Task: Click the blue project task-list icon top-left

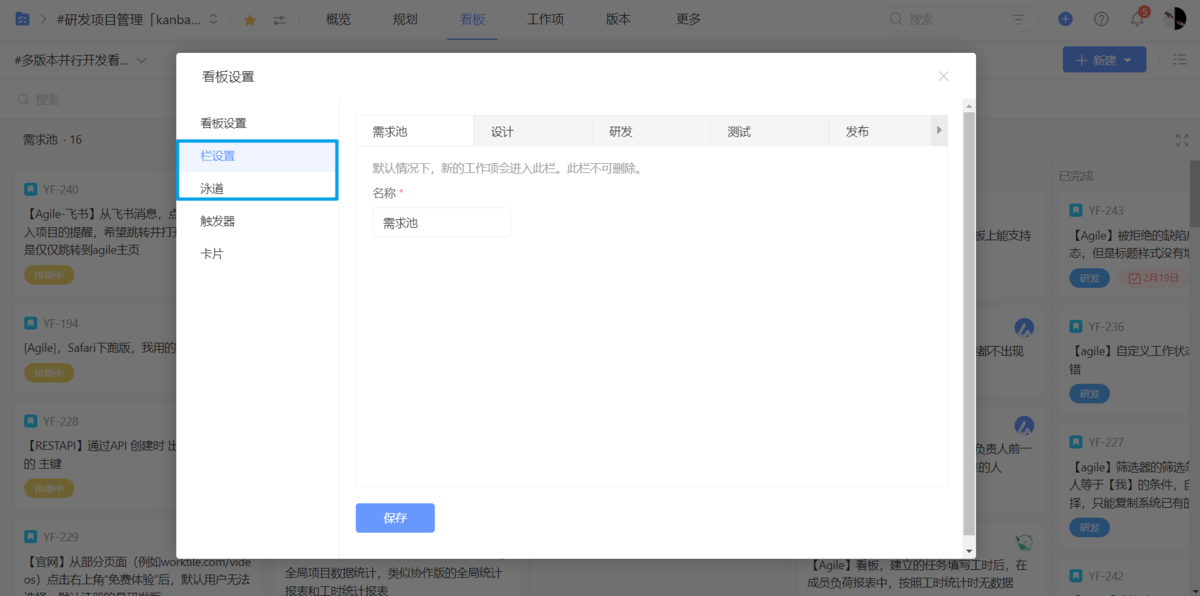Action: [x=22, y=17]
